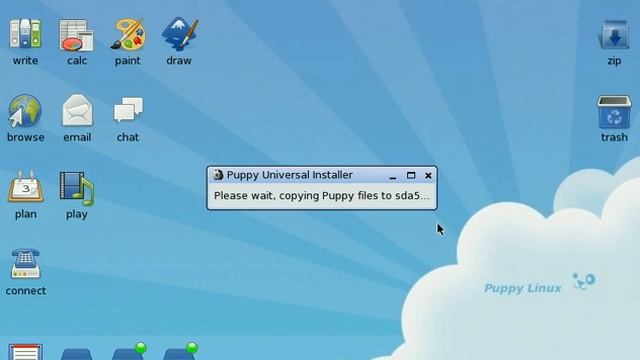Close the Puppy Universal Installer window

[428, 176]
